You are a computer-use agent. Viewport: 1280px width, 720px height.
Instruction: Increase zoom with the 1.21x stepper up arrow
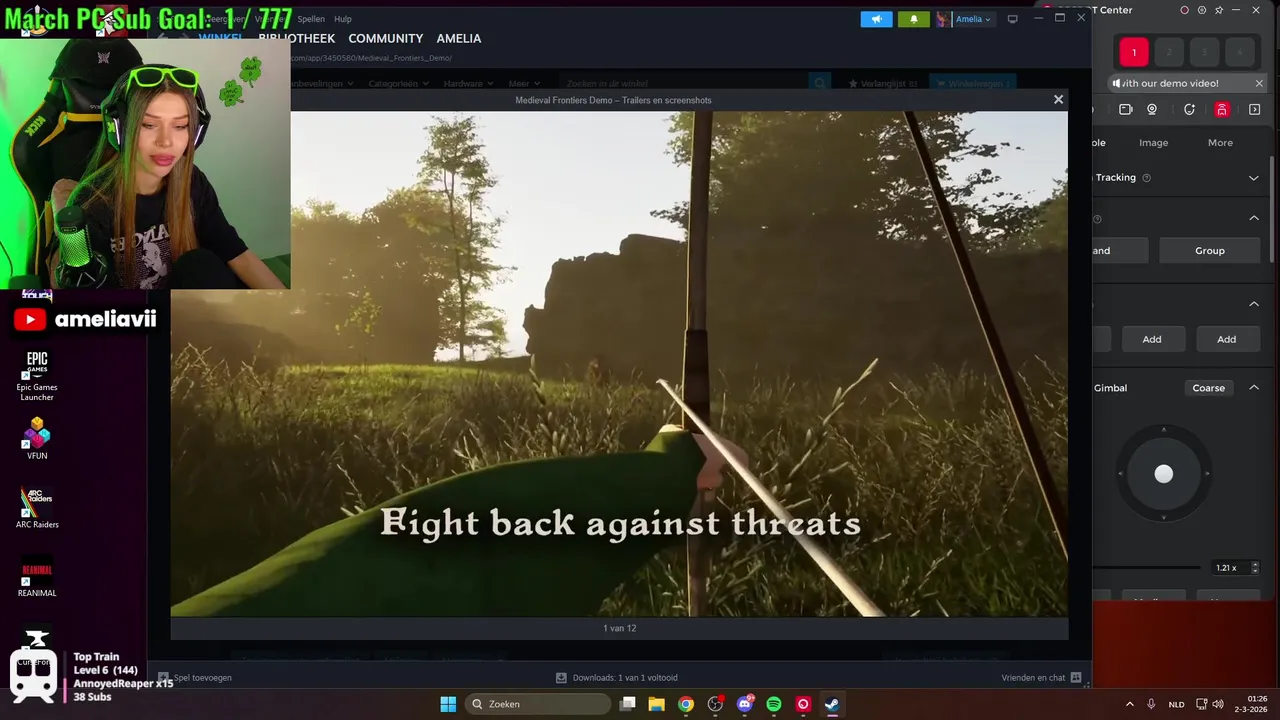pyautogui.click(x=1255, y=564)
